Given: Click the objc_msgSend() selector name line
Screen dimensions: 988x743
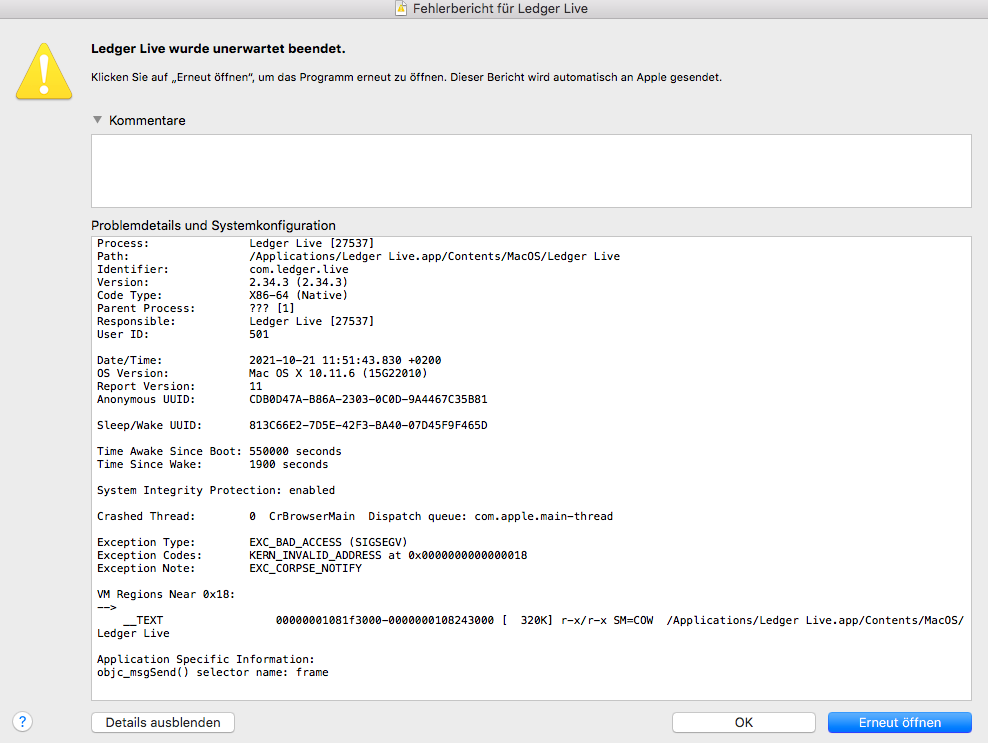Looking at the screenshot, I should [x=212, y=672].
